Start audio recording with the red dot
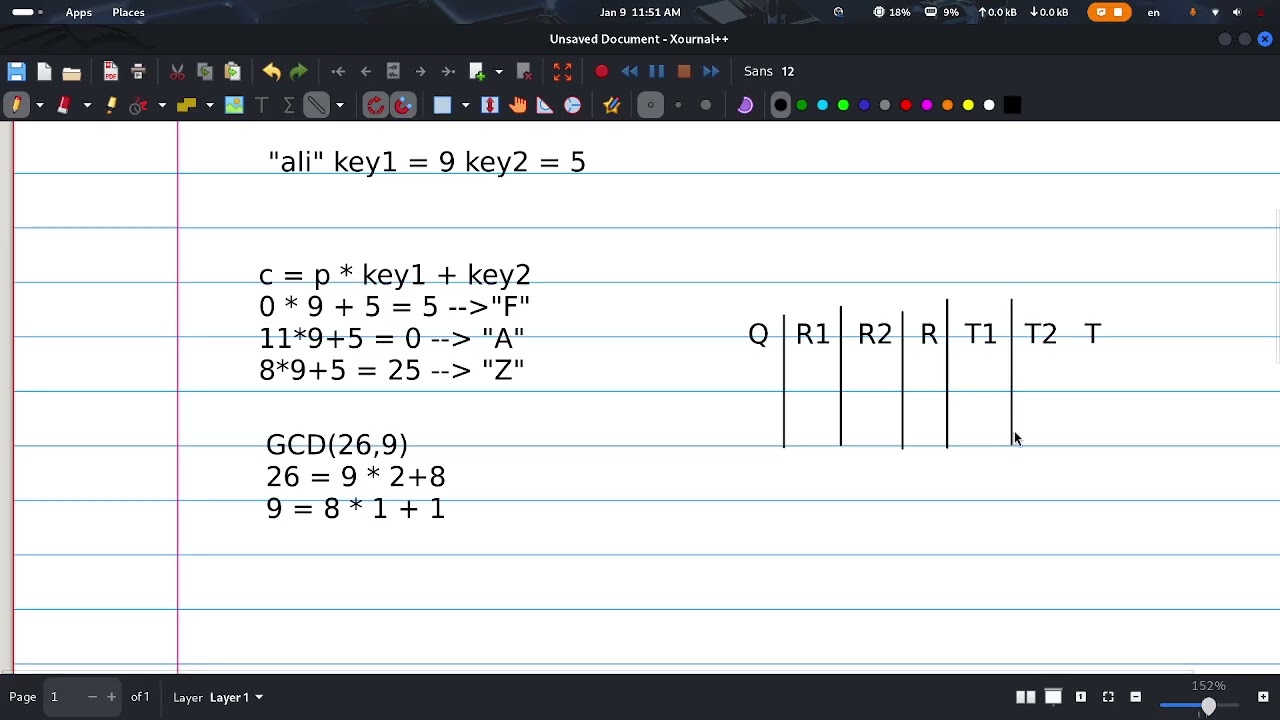Screen dimensions: 1280x720 click(601, 71)
